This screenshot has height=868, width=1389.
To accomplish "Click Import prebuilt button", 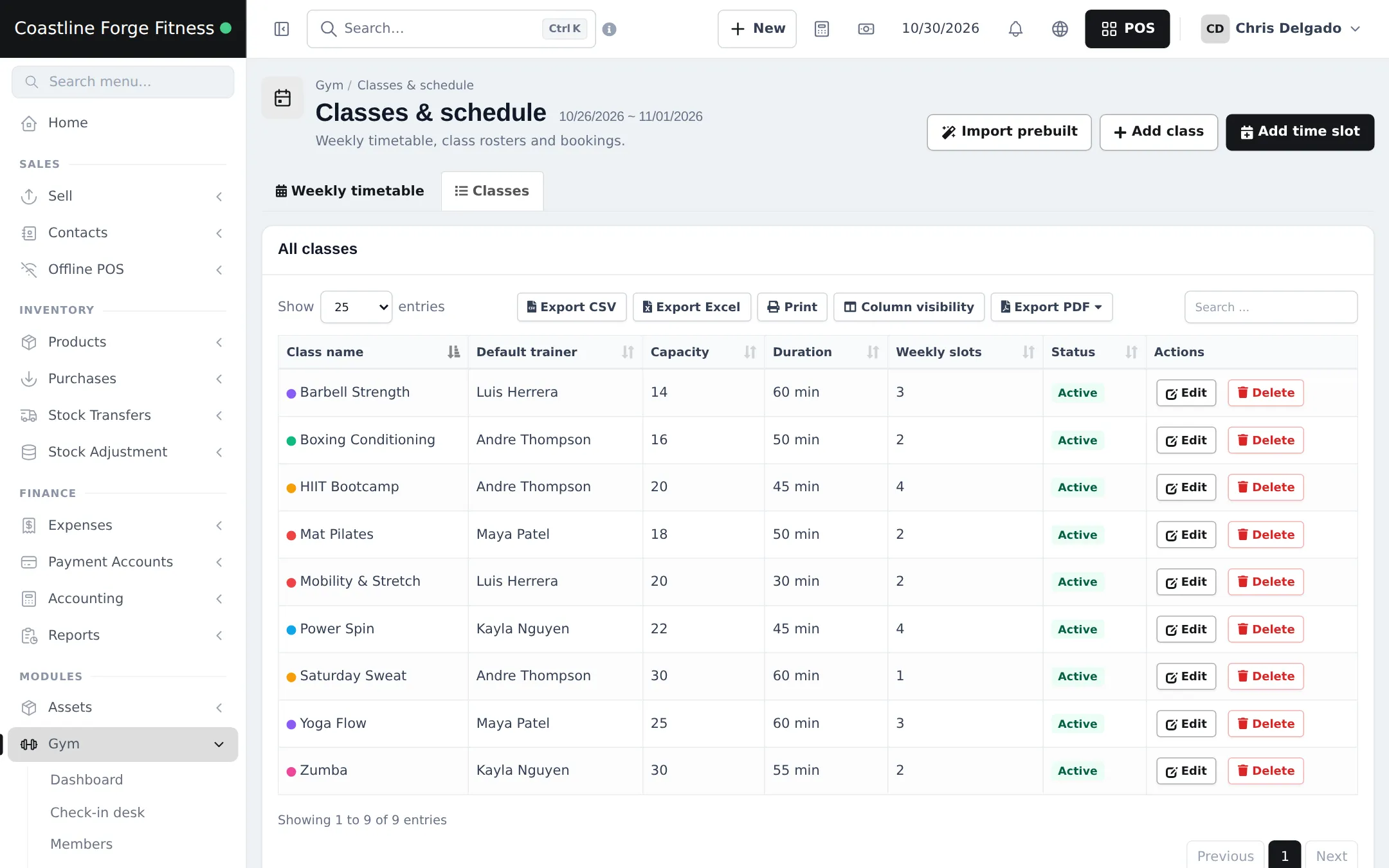I will [1009, 132].
